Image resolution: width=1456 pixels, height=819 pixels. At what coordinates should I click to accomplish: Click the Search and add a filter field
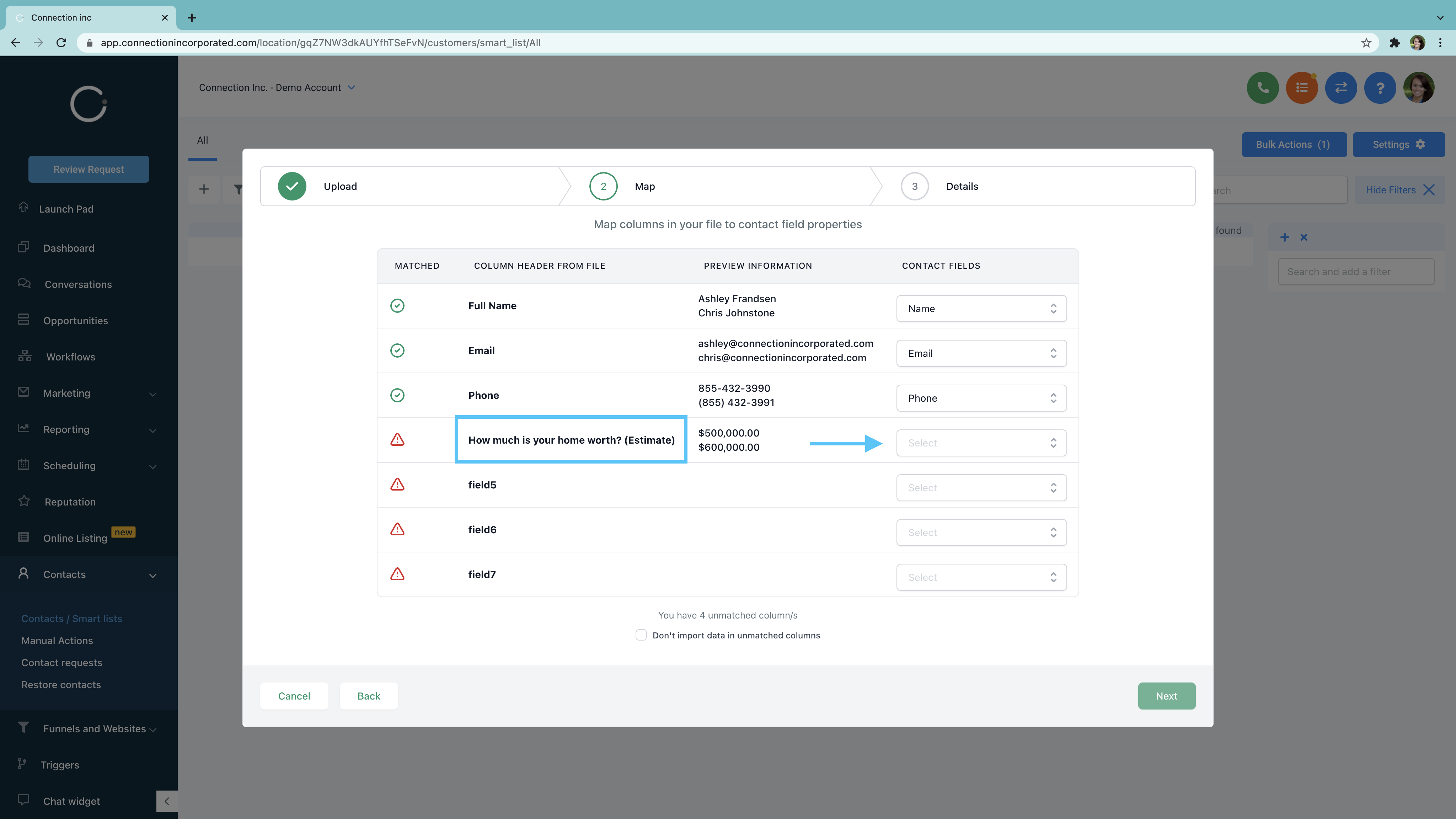point(1355,271)
